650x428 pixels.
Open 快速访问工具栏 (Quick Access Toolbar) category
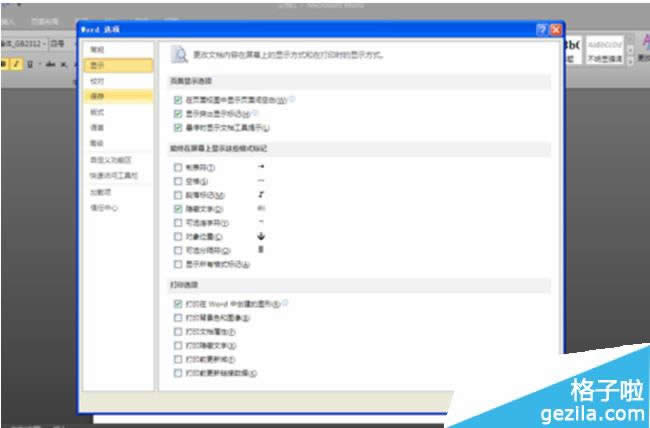coord(118,175)
